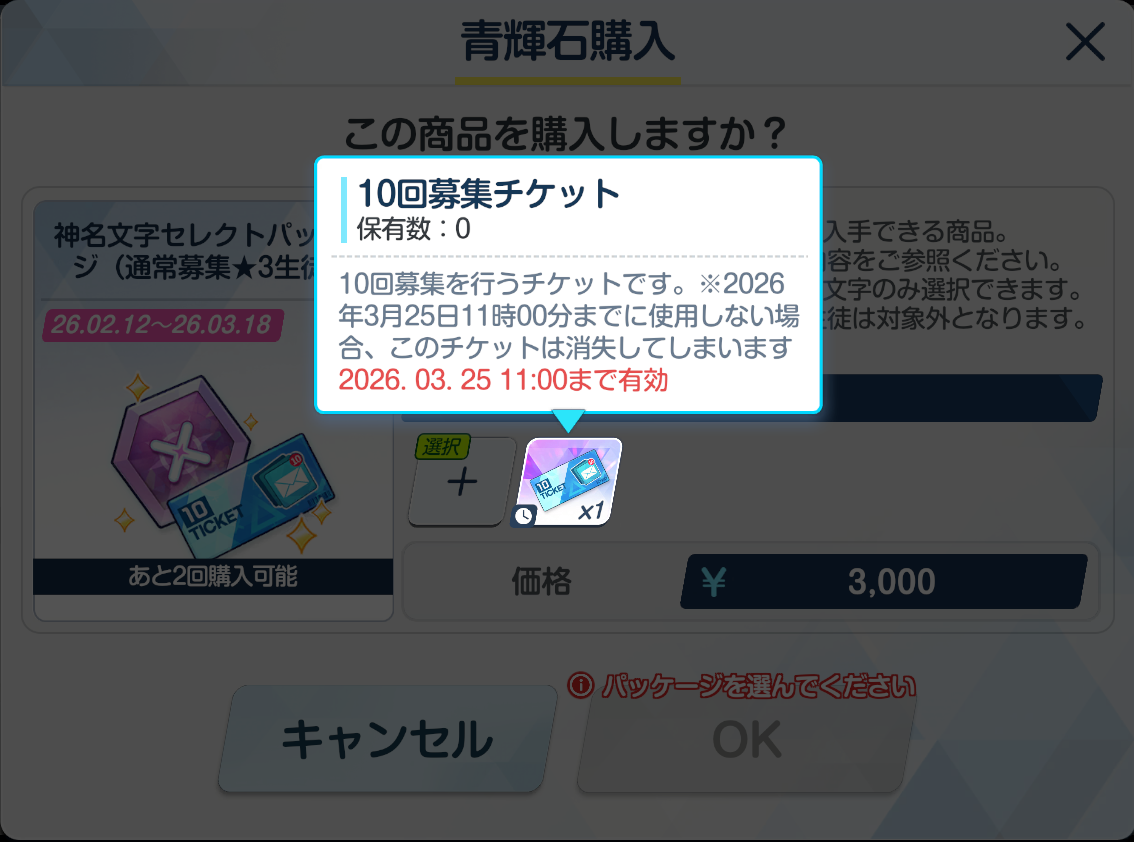This screenshot has height=842, width=1134.
Task: Tap the 10回募集チケット item icon
Action: coord(568,482)
